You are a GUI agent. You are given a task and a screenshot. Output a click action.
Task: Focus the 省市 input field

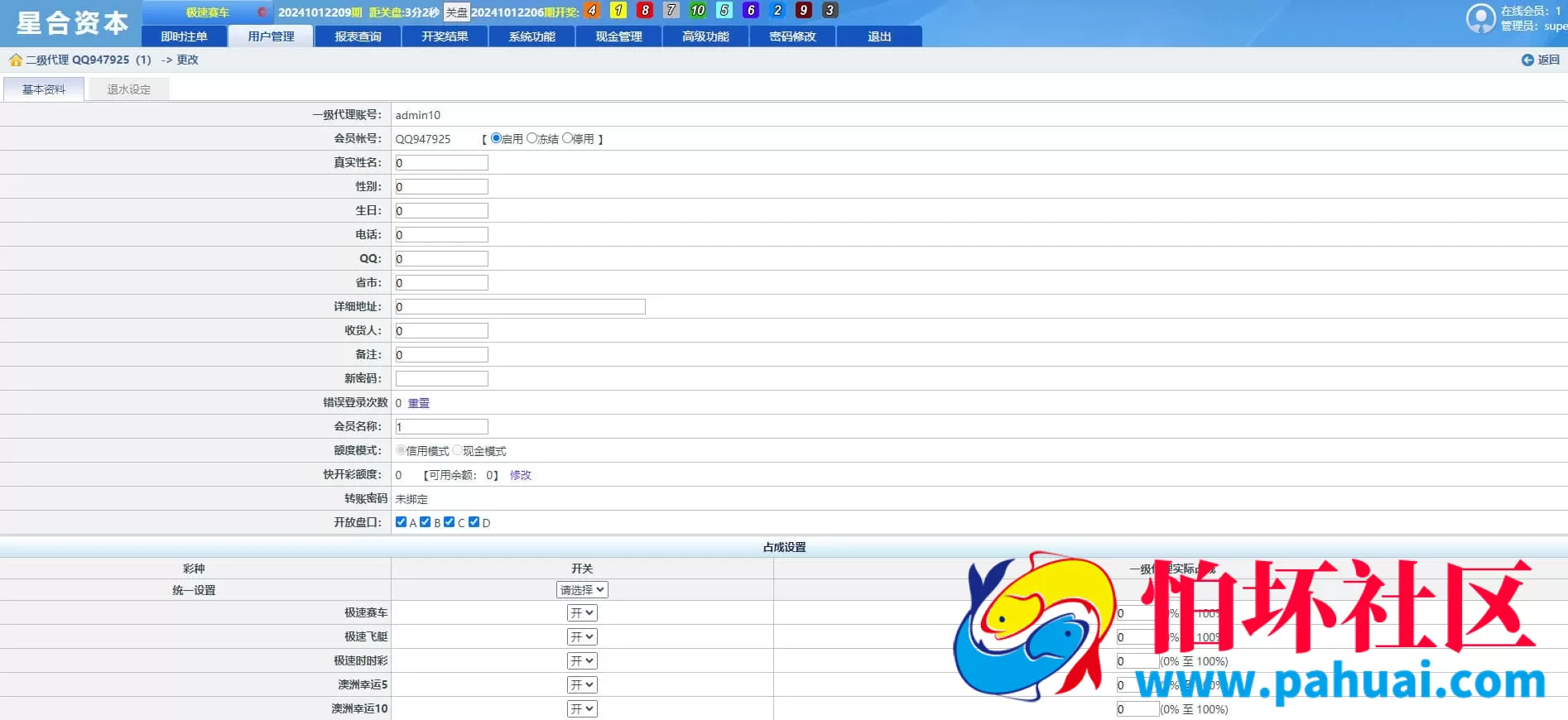(442, 283)
